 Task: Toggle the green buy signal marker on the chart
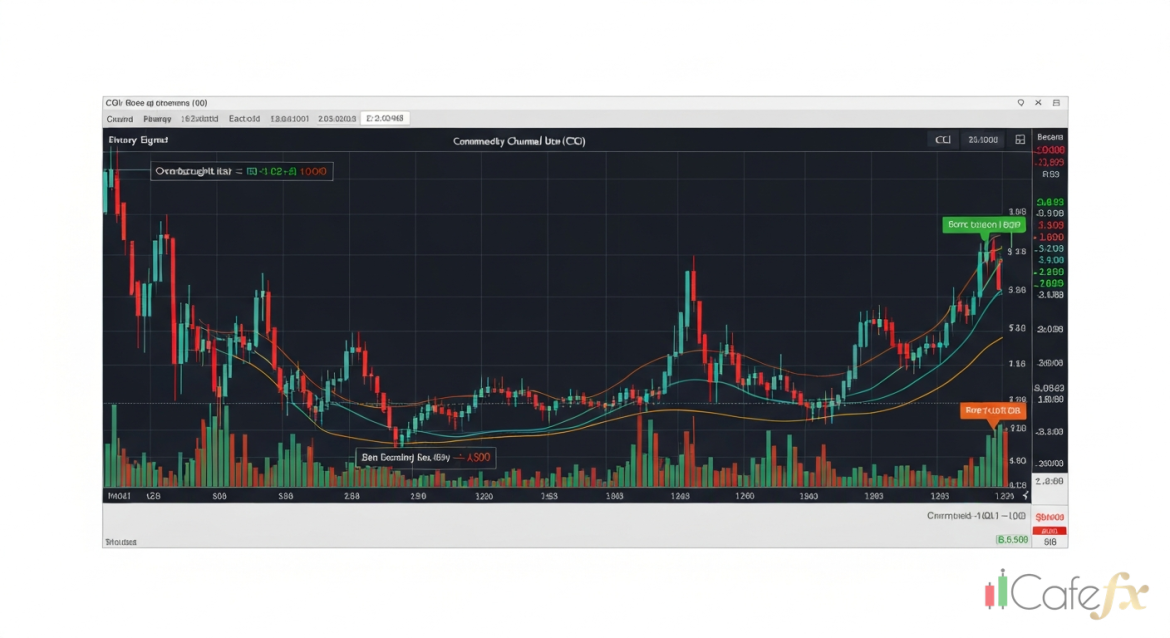coord(984,224)
